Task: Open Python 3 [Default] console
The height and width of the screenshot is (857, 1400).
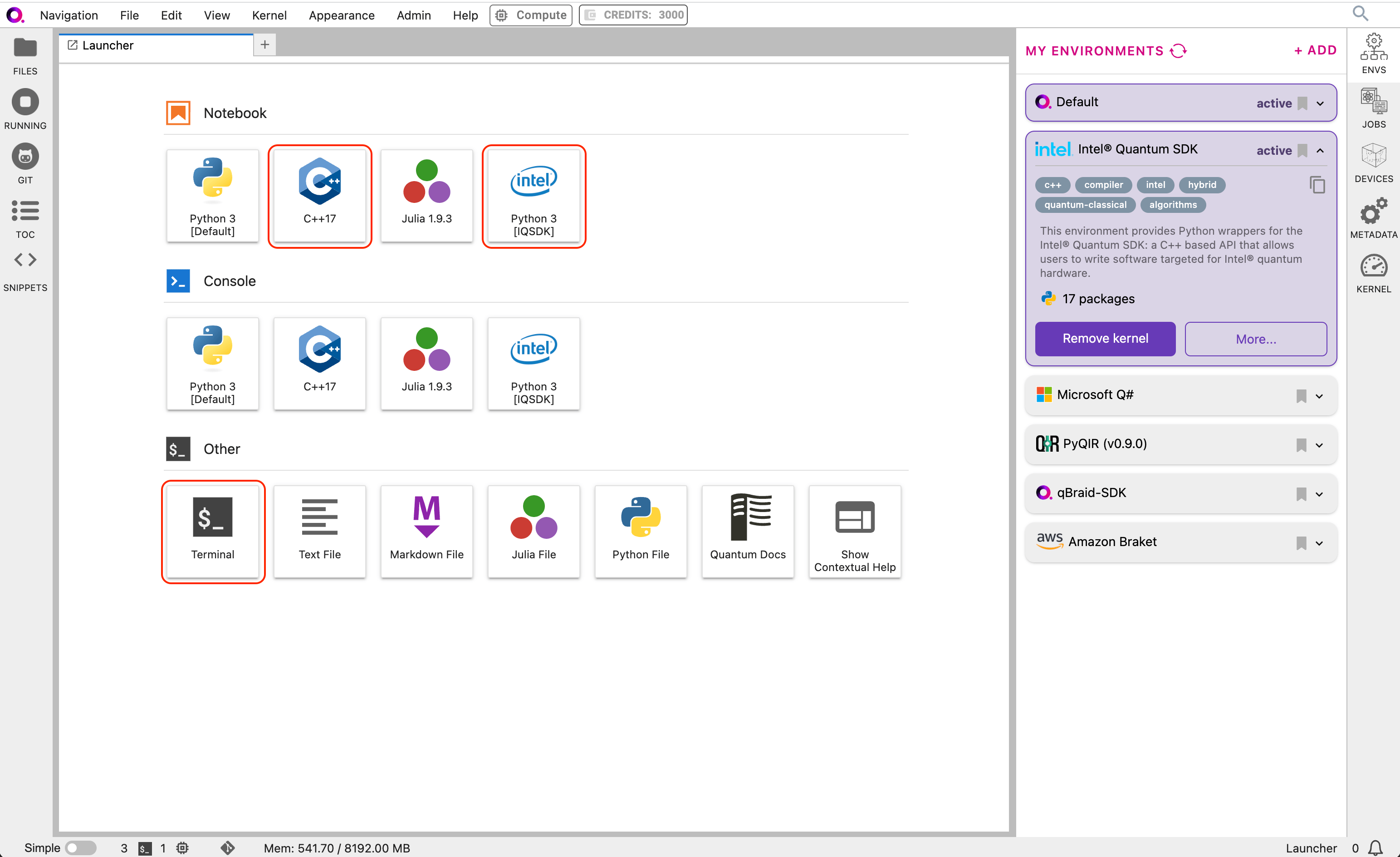Action: 212,364
